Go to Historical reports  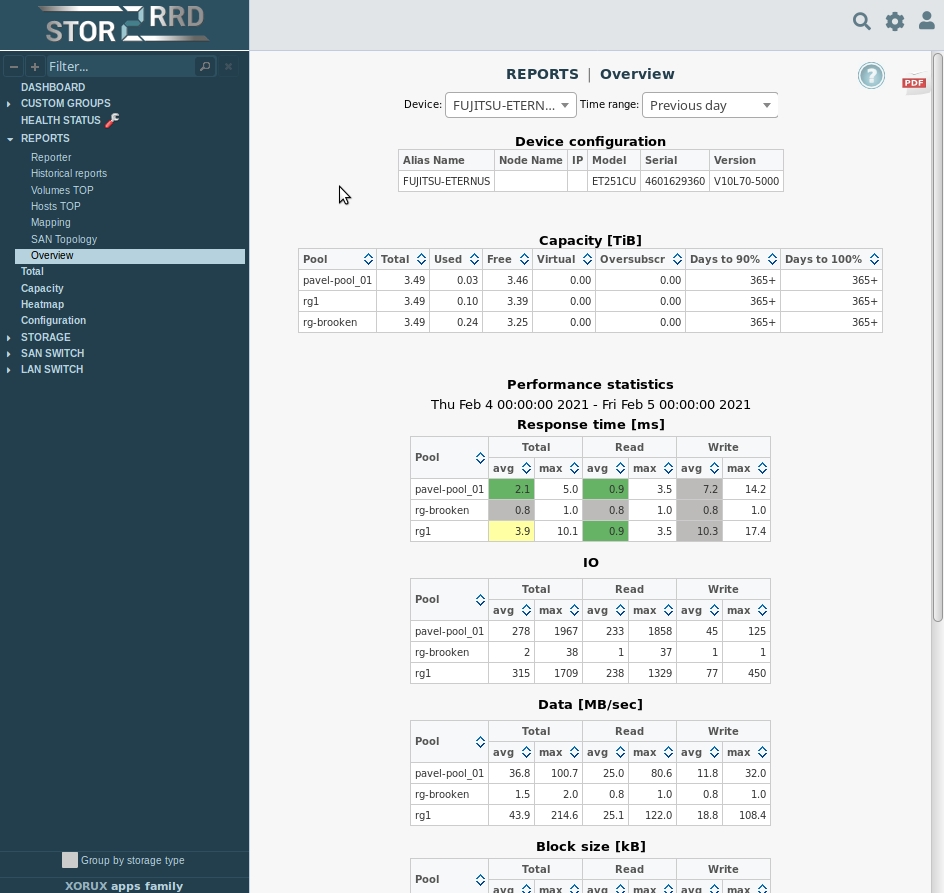pos(68,173)
